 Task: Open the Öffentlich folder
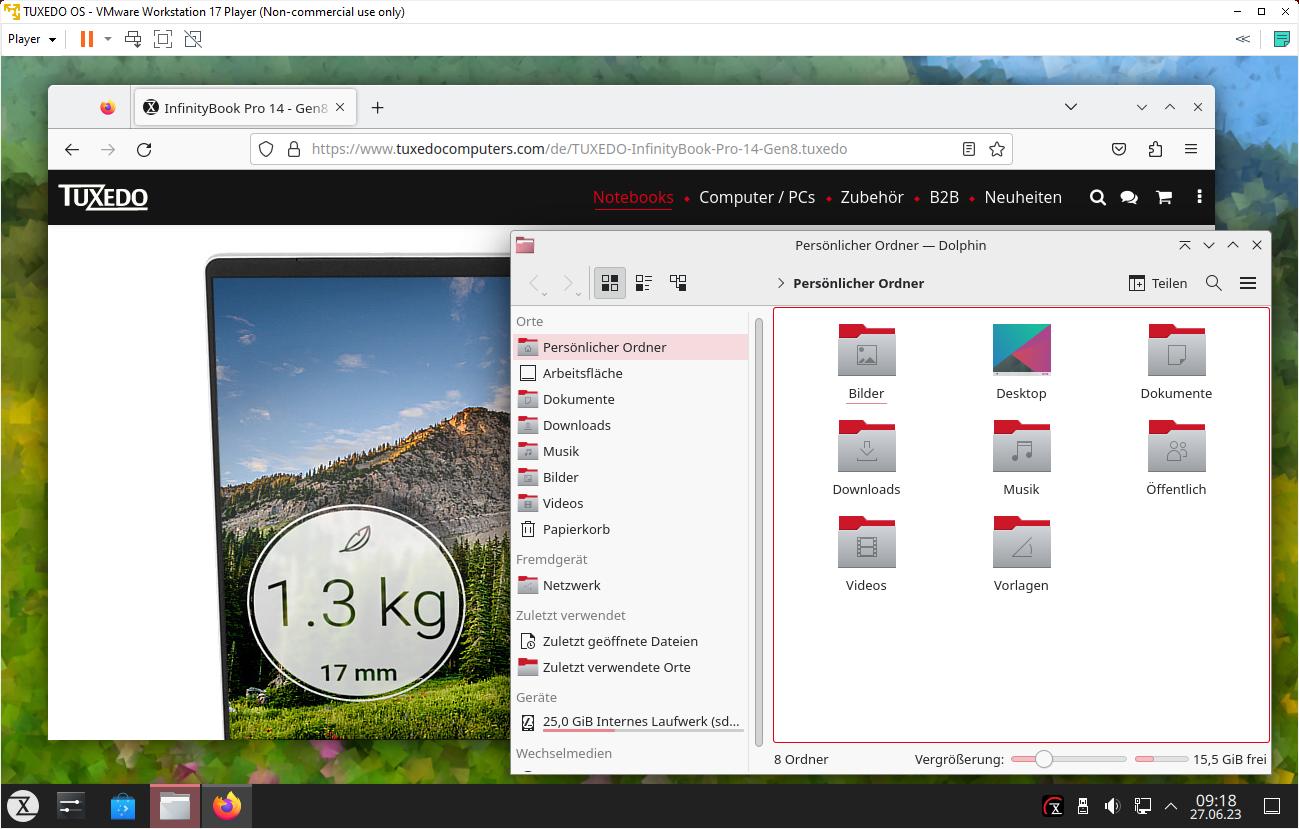[x=1176, y=446]
